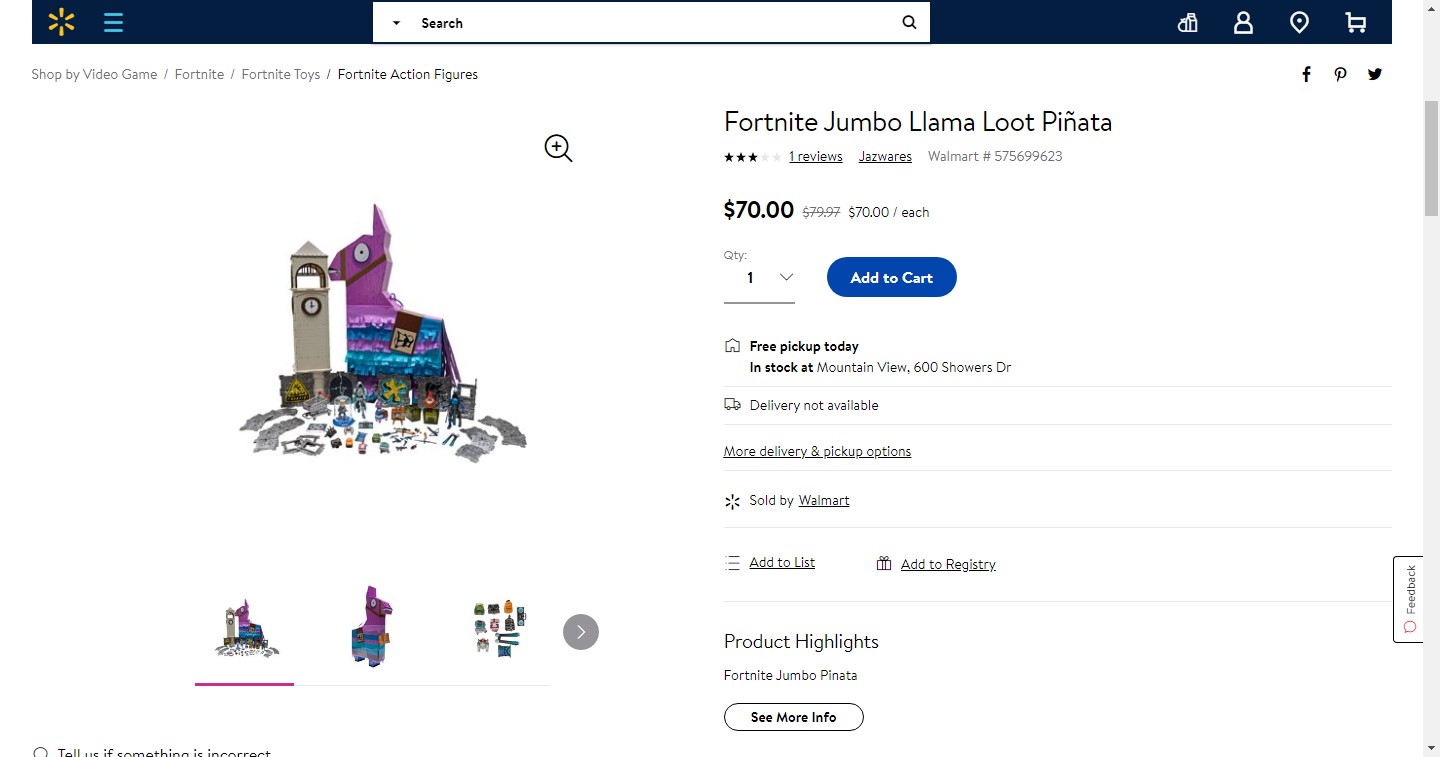This screenshot has height=757, width=1440.
Task: Open the account profile icon
Action: tap(1243, 22)
